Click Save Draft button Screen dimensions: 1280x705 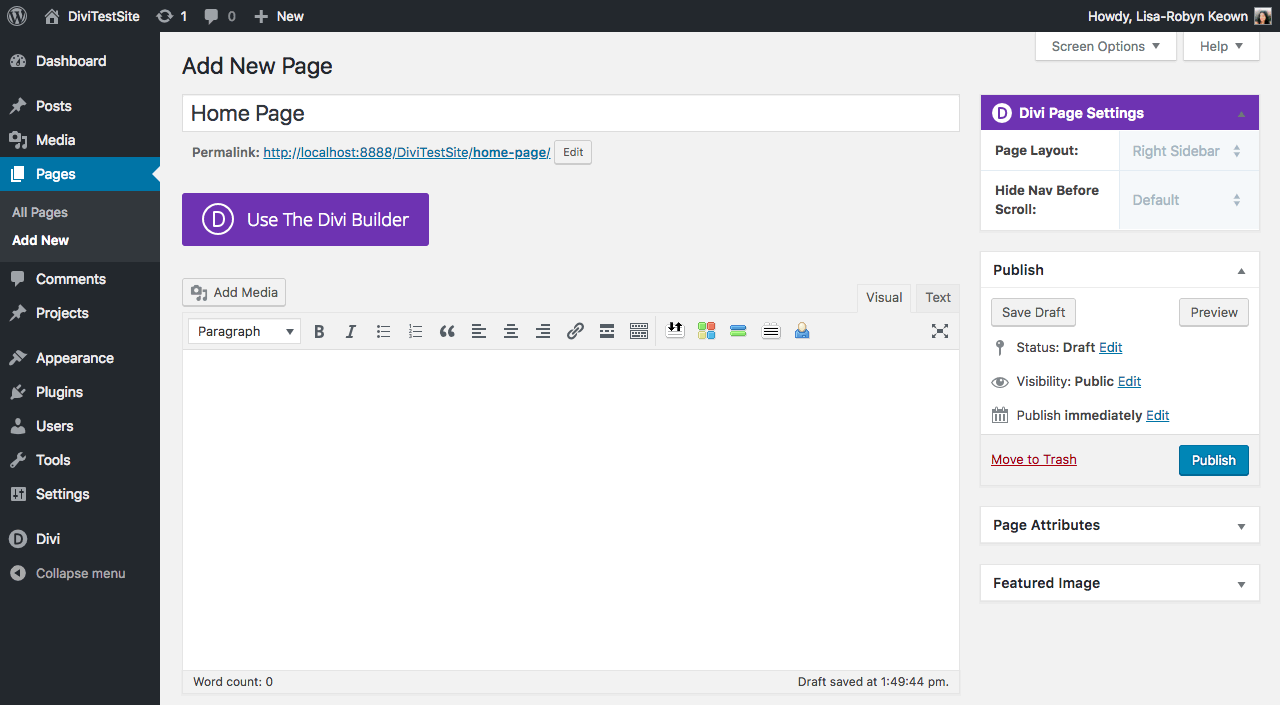click(1033, 312)
